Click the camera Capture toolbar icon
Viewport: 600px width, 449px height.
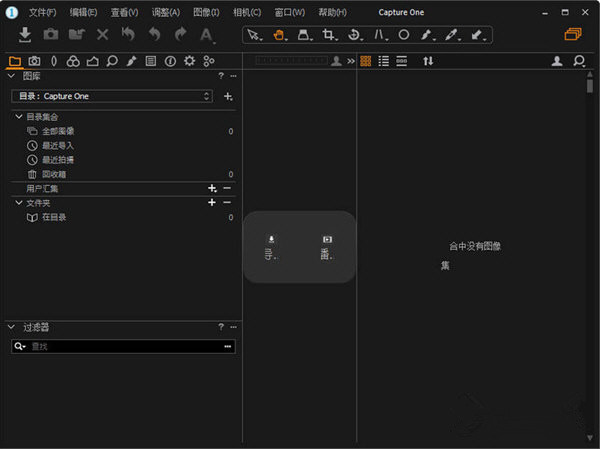(x=51, y=34)
